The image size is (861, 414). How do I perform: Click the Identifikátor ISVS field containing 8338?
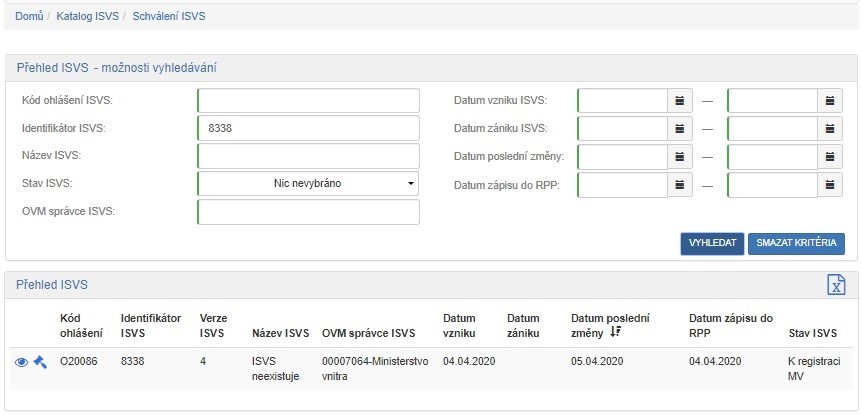(308, 128)
